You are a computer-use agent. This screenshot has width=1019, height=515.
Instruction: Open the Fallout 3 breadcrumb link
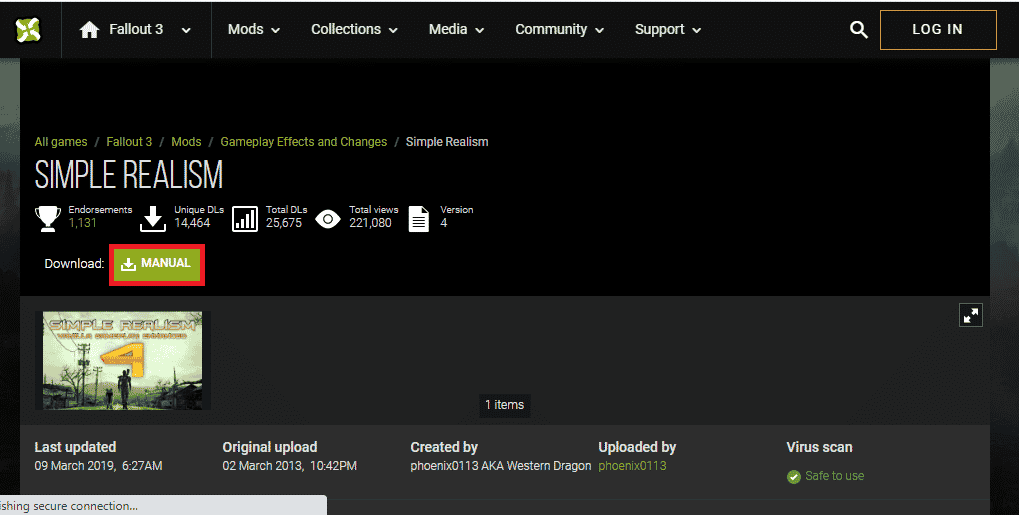coord(129,142)
